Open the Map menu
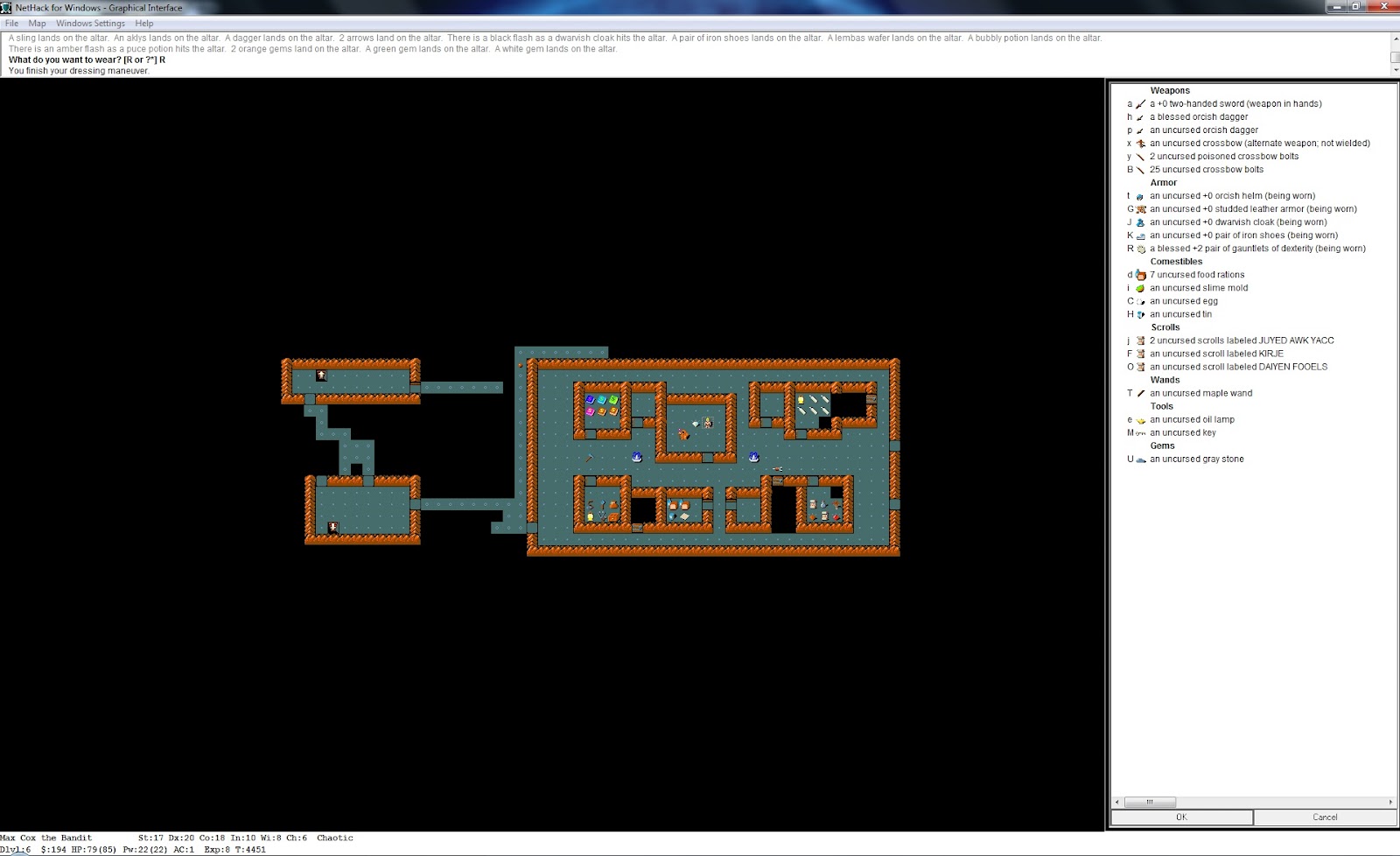 point(36,24)
